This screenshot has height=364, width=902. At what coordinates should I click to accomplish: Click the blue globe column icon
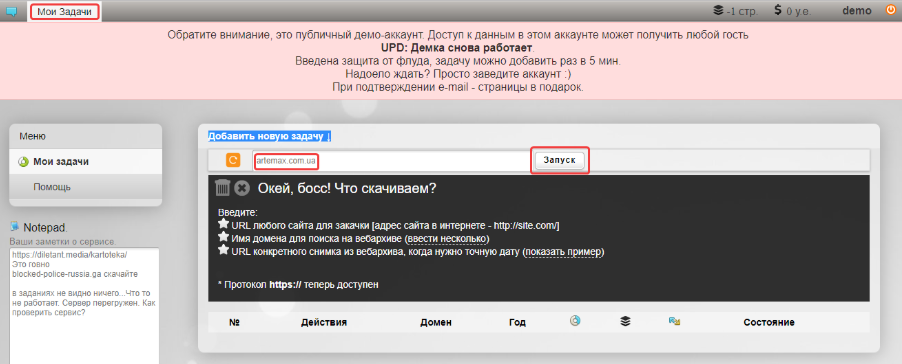(x=575, y=321)
